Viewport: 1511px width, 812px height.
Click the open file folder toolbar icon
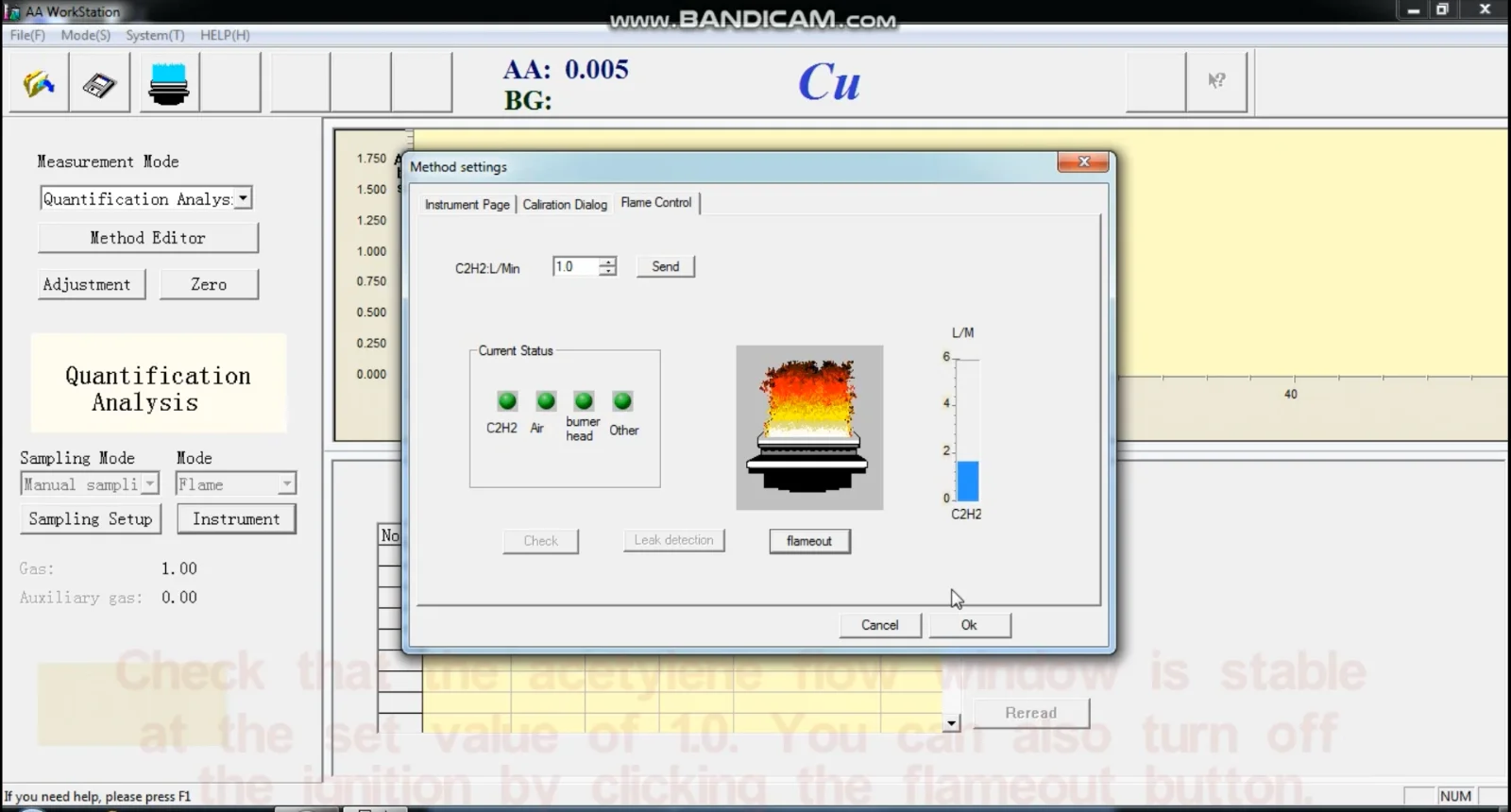point(39,84)
